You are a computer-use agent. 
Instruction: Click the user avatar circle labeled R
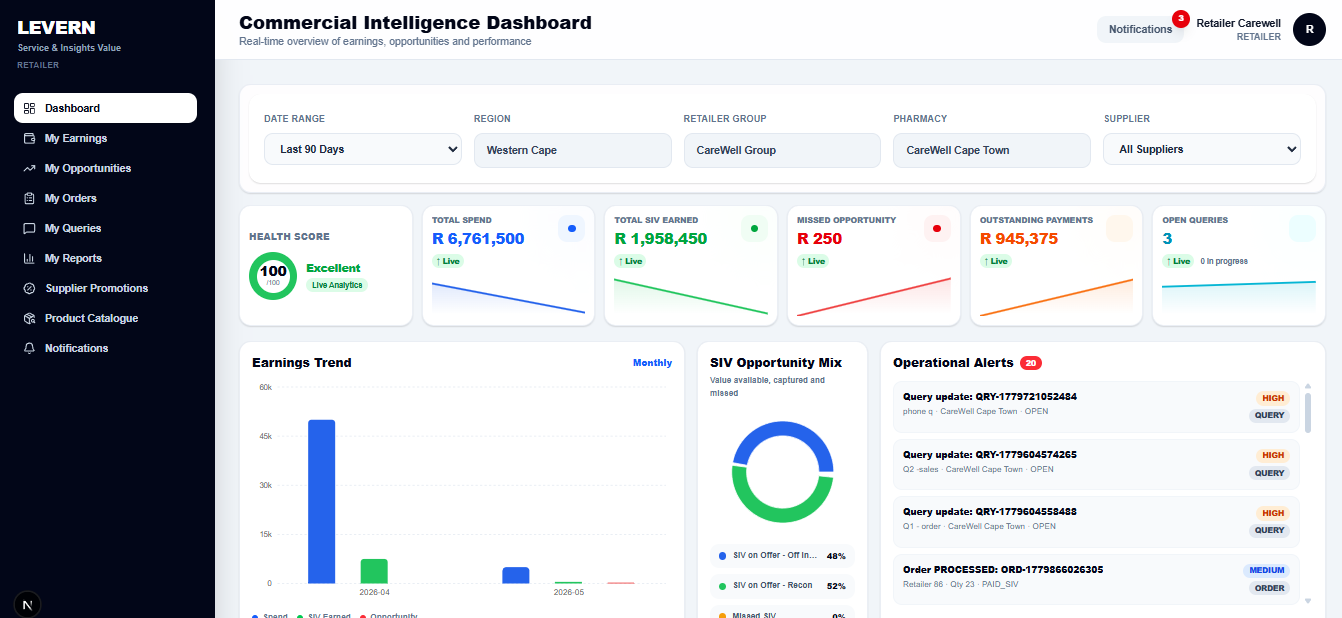coord(1309,29)
